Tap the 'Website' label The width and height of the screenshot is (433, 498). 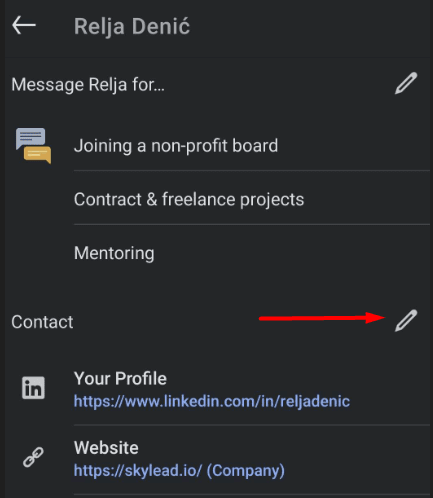point(106,448)
